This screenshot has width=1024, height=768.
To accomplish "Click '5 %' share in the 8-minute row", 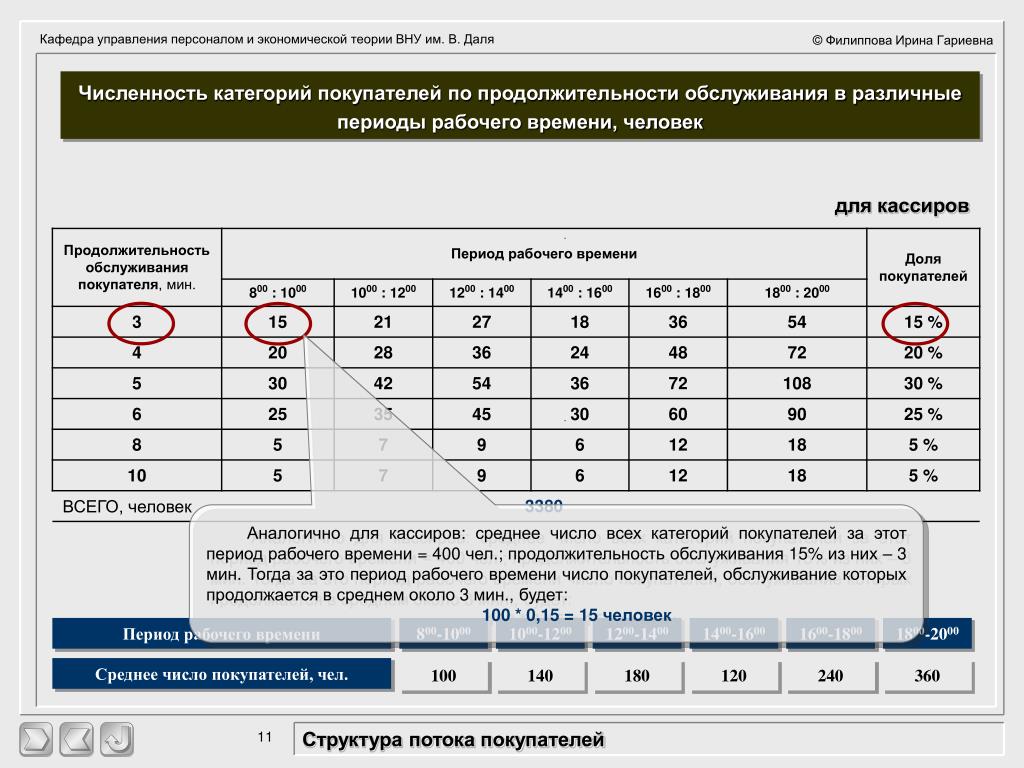I will (923, 445).
